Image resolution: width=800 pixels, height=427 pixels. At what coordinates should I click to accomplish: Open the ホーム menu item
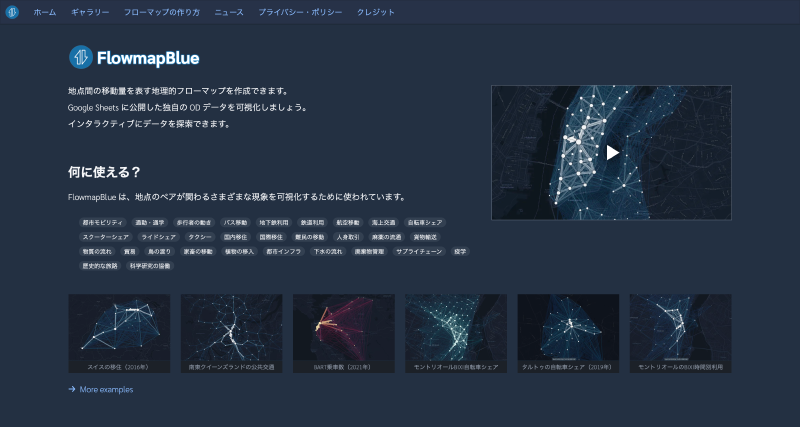click(x=45, y=12)
